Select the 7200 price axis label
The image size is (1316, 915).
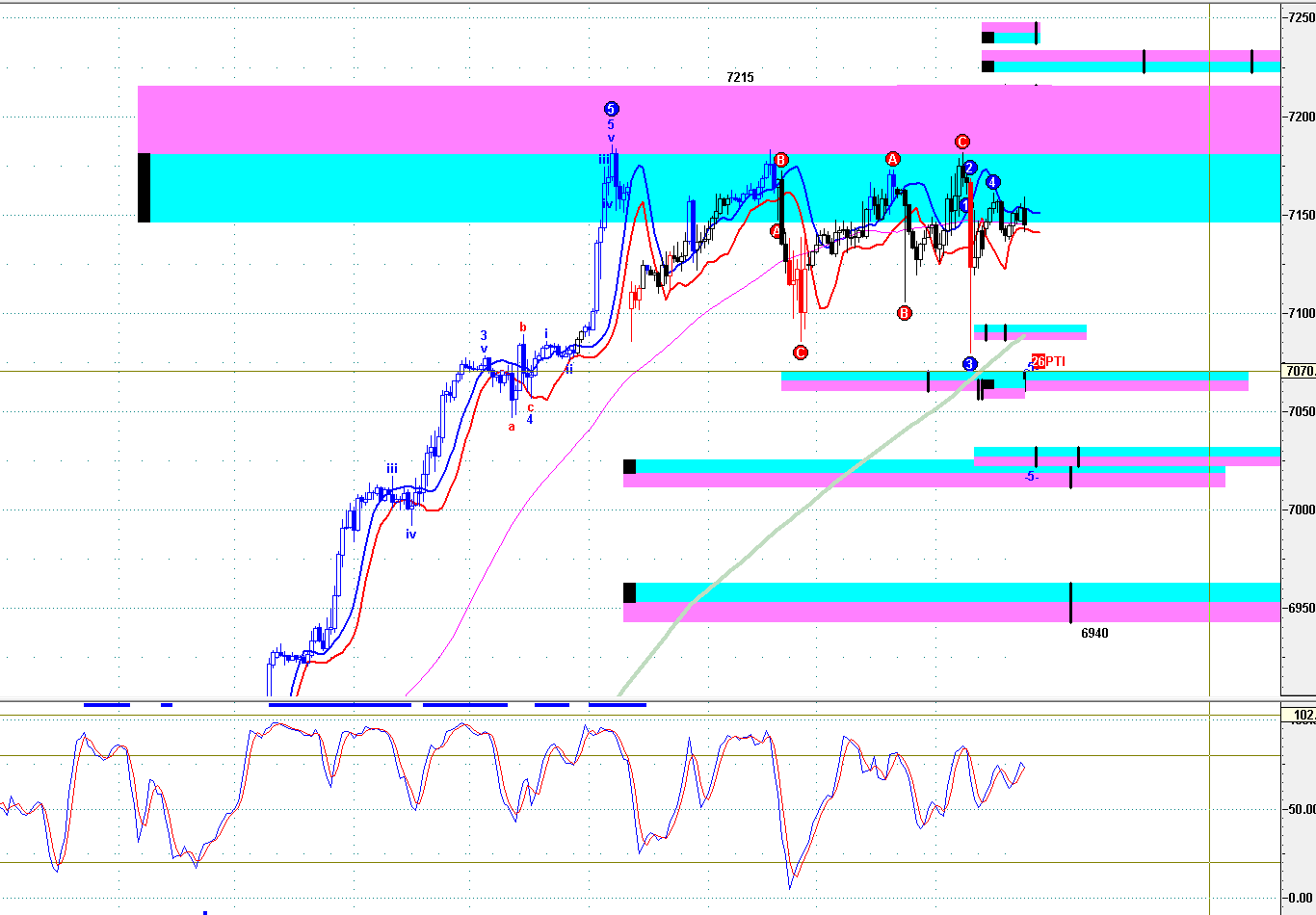point(1301,117)
